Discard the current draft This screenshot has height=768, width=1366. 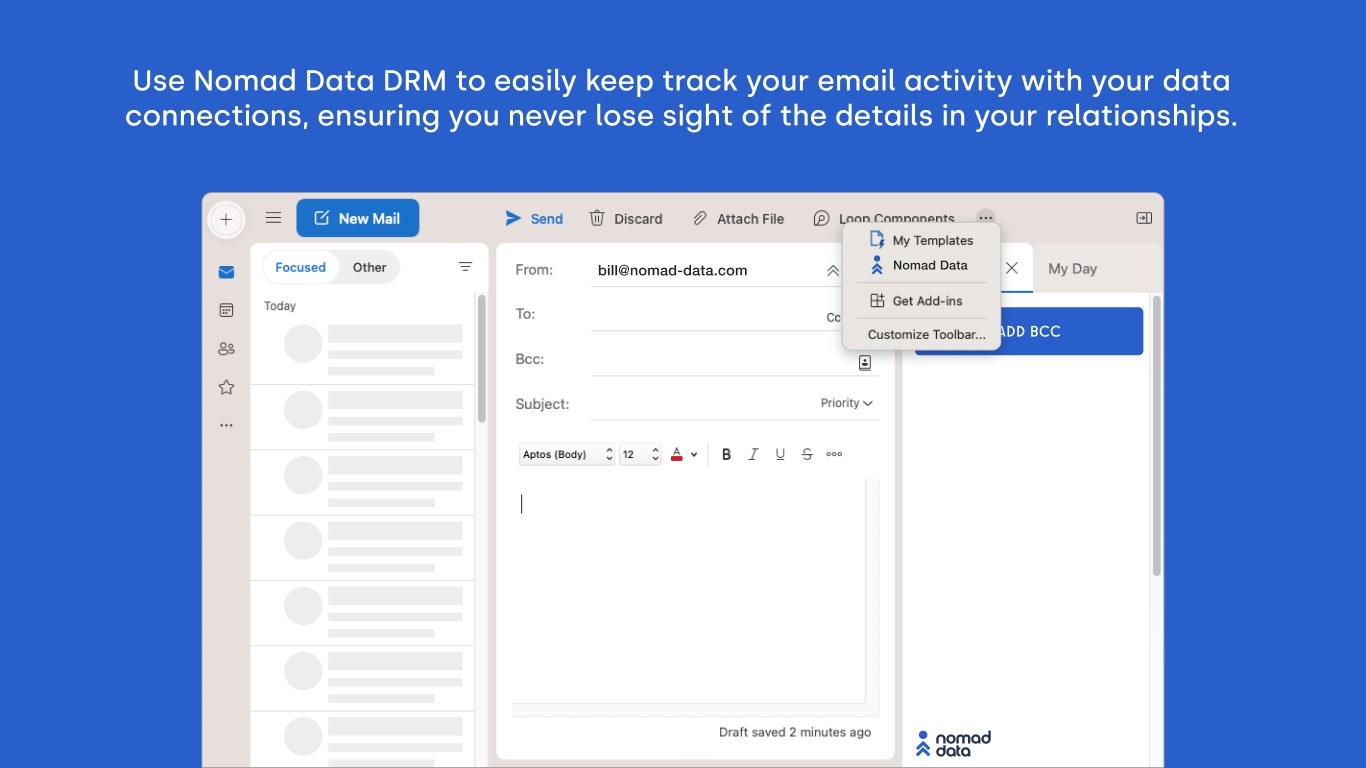pyautogui.click(x=626, y=218)
